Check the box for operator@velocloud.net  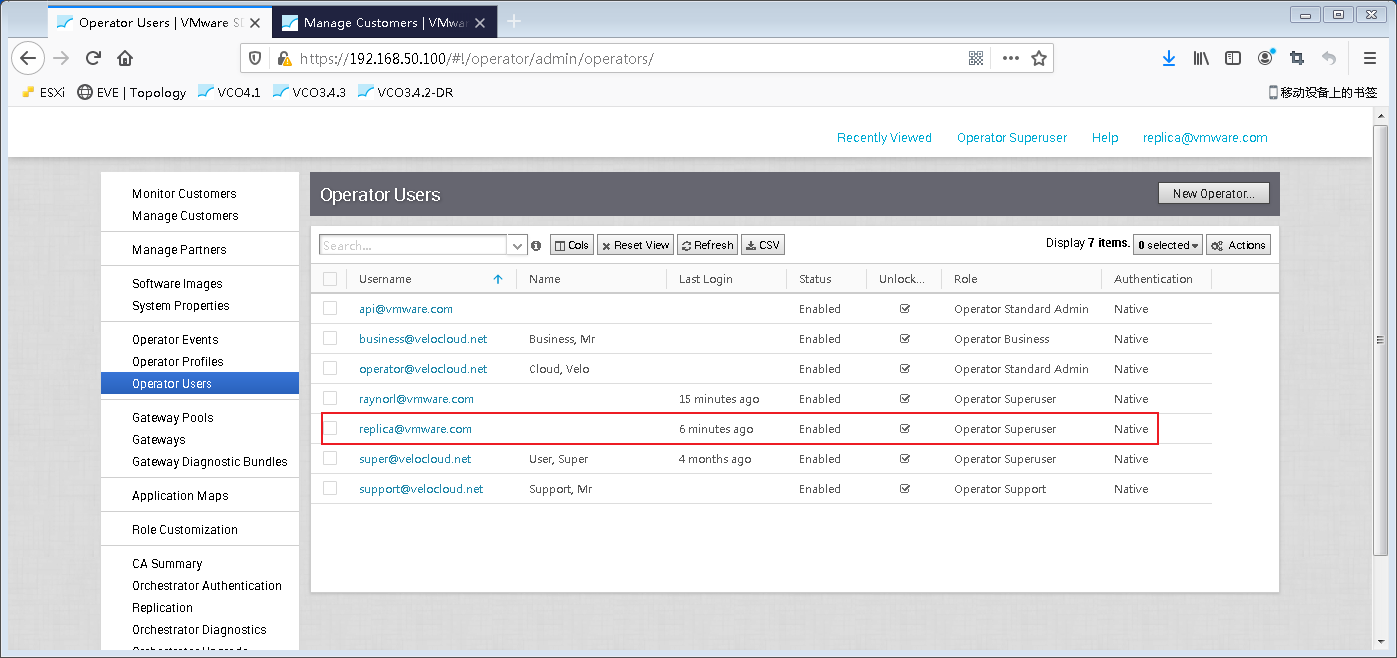(330, 368)
